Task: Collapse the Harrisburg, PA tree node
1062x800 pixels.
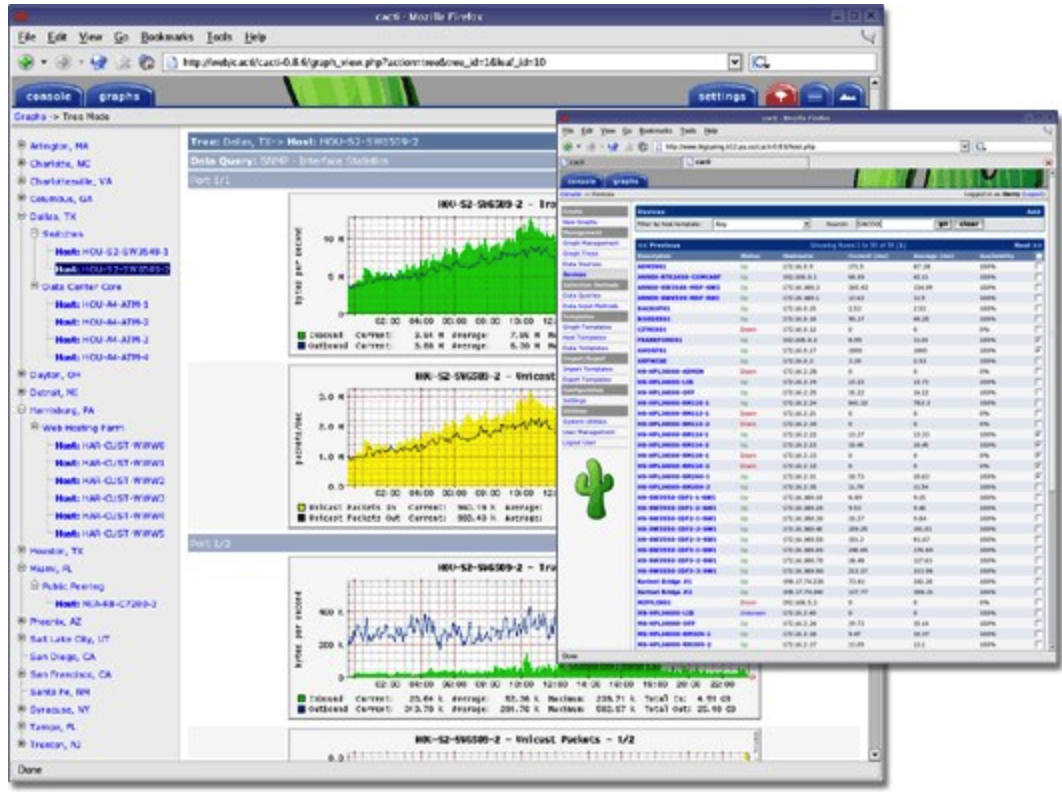Action: pos(22,410)
